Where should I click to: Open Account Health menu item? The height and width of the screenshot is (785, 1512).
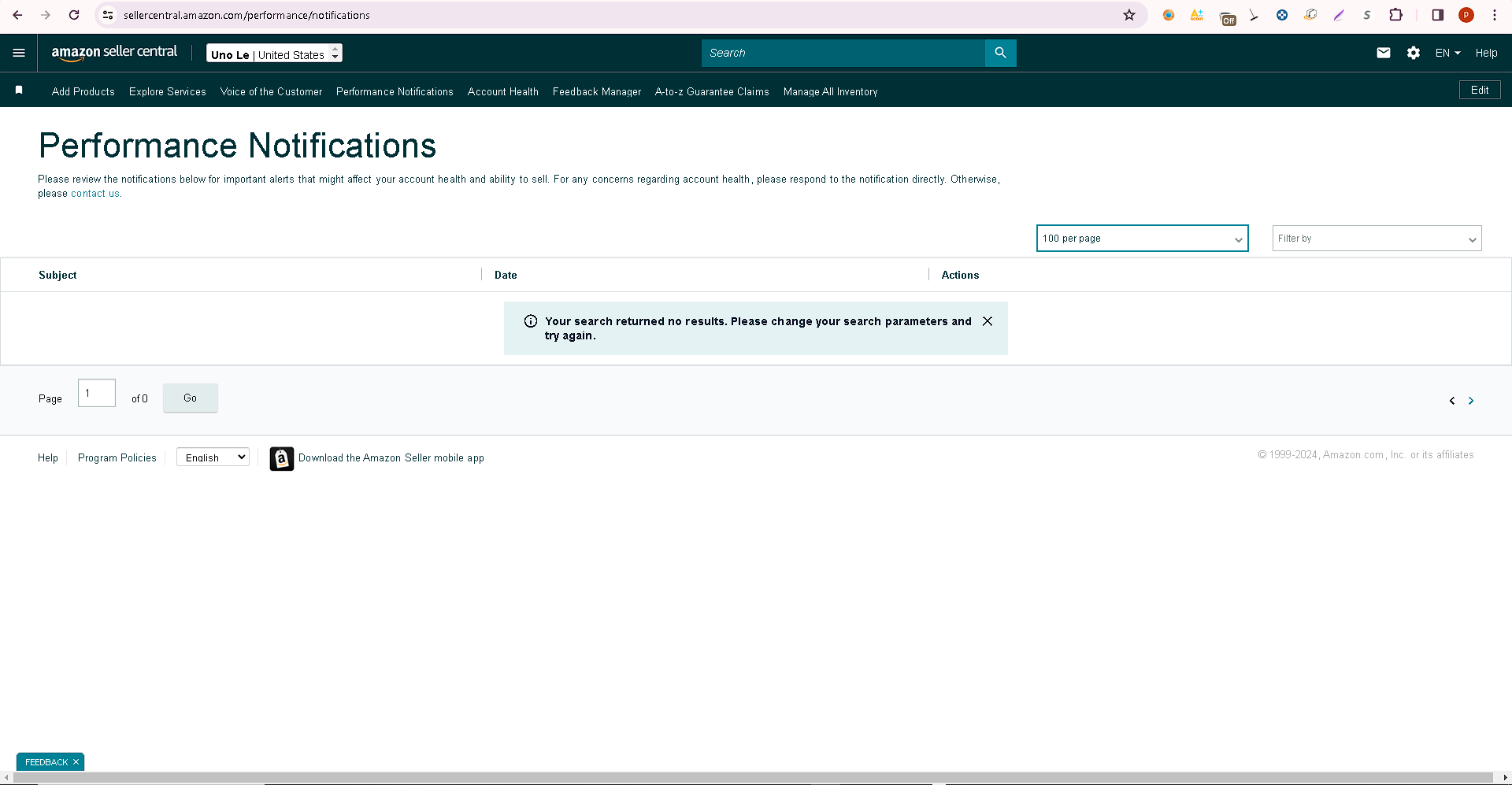[x=503, y=92]
